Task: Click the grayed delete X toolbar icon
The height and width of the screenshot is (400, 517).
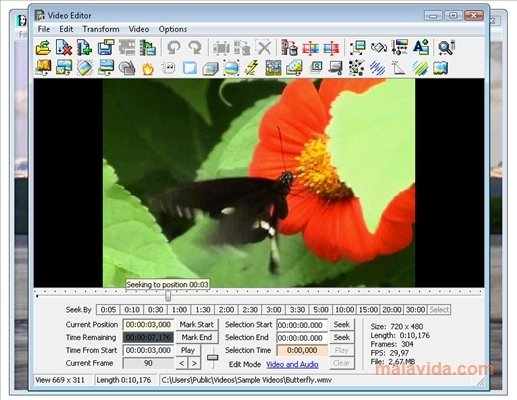Action: point(264,48)
